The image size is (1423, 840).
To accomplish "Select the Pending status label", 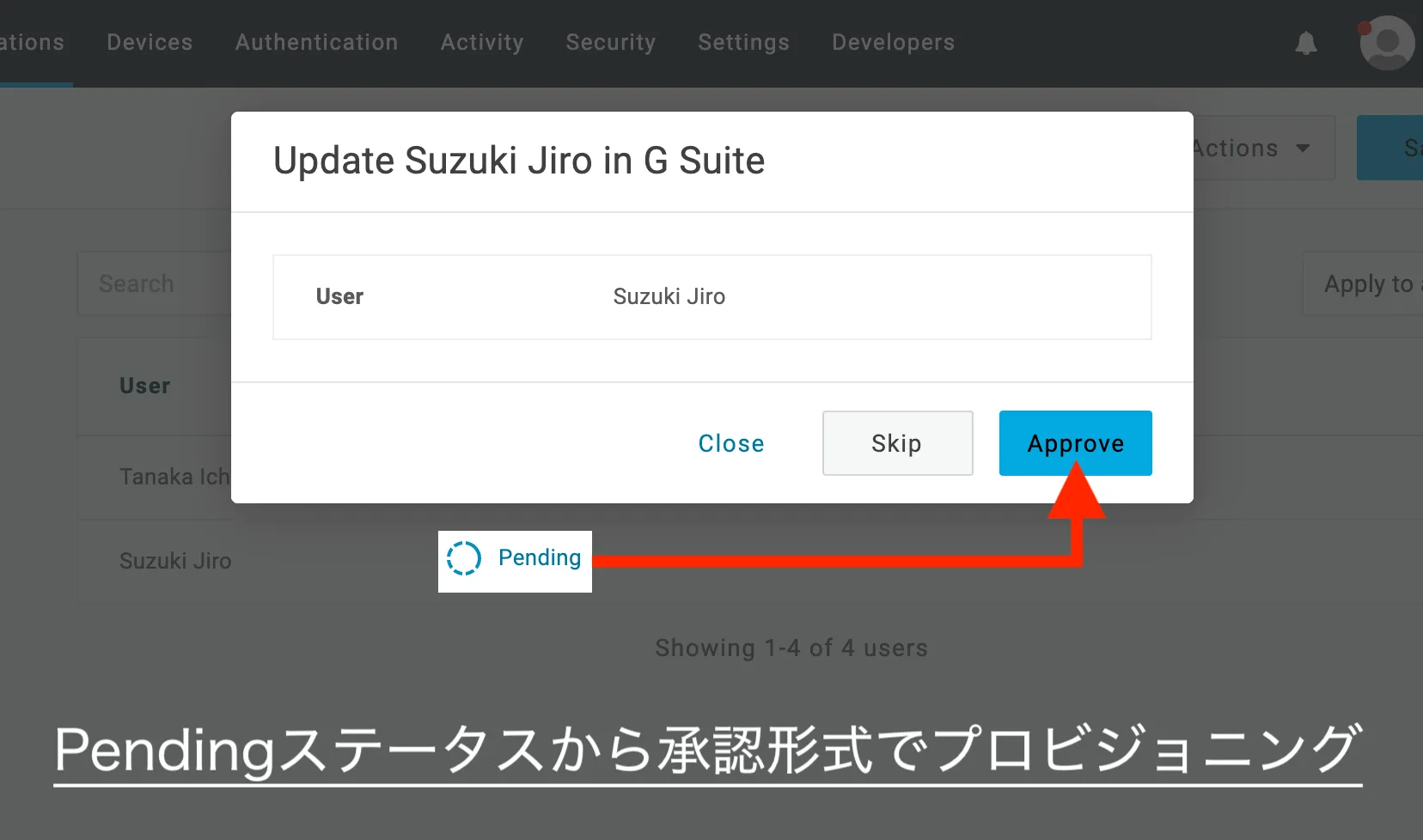I will point(540,558).
